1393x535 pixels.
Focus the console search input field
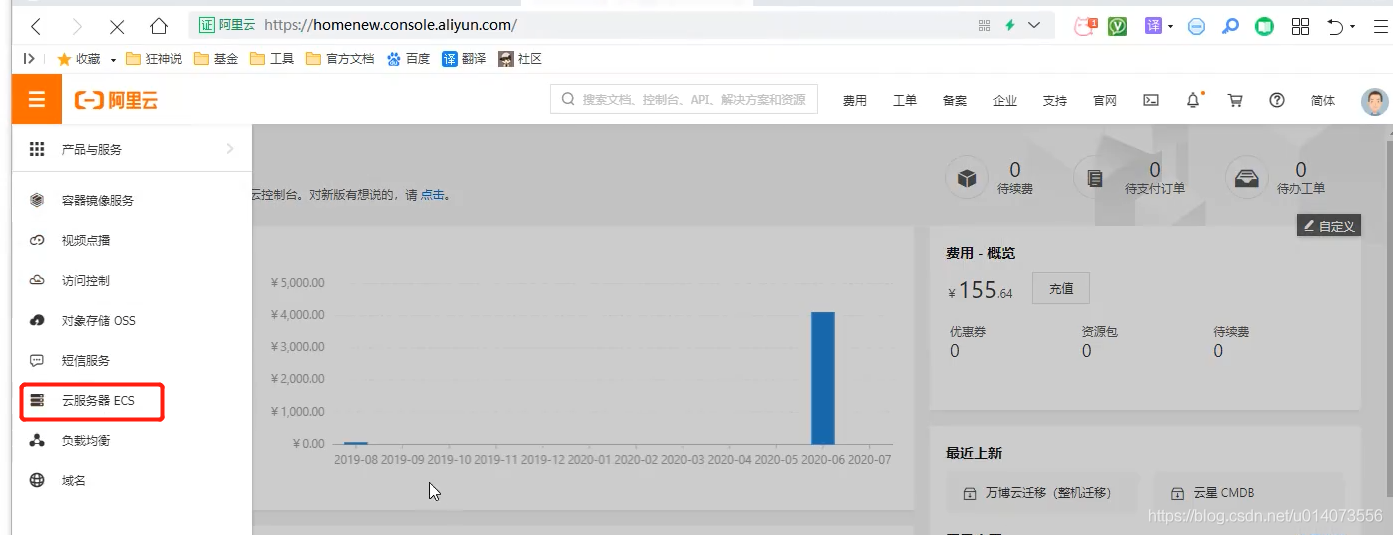click(x=684, y=99)
